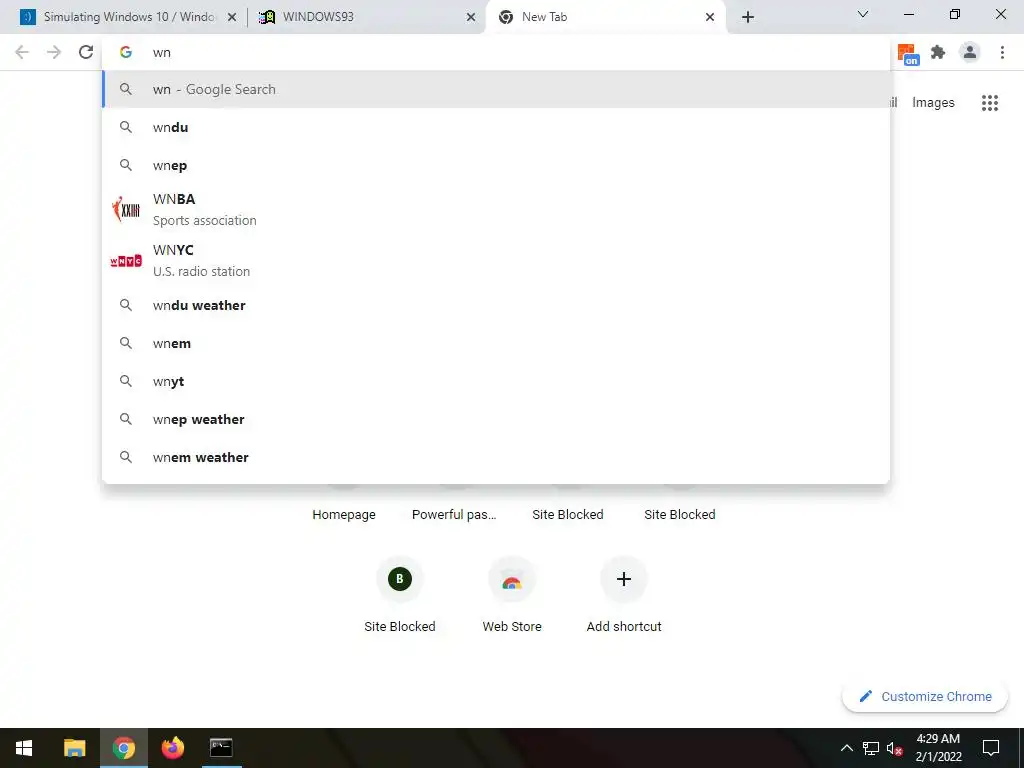
Task: Choose the 'wnyt' suggestion
Action: click(496, 381)
